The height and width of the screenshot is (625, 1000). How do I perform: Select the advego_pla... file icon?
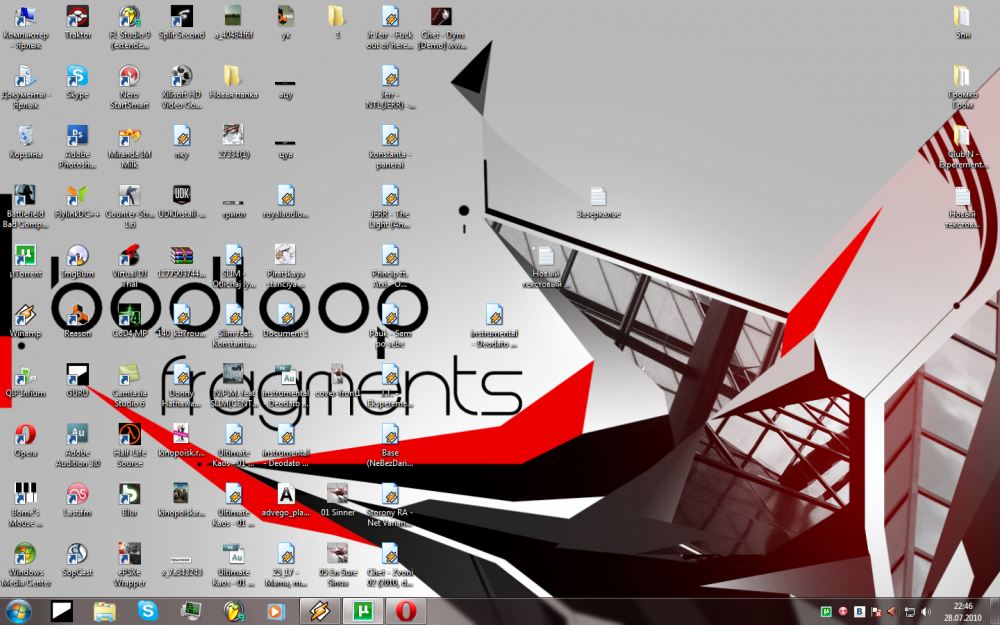(x=286, y=500)
